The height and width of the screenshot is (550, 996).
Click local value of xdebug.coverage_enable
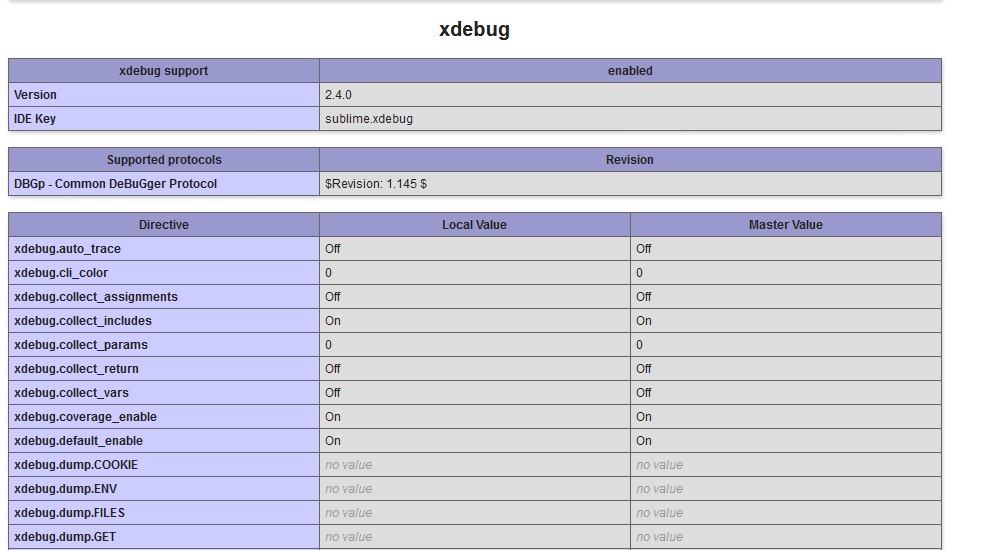(333, 417)
